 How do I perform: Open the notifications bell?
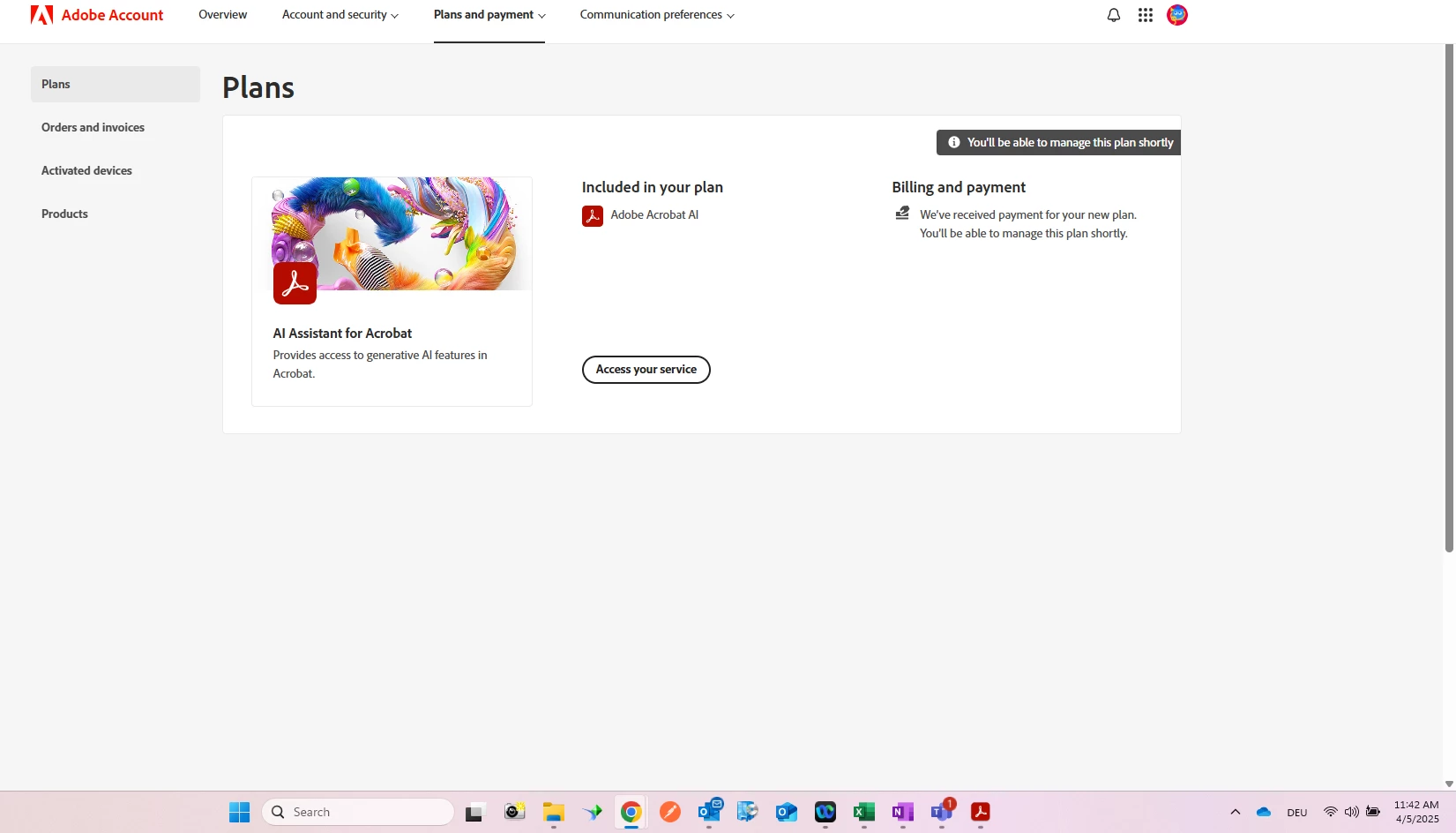(1114, 15)
